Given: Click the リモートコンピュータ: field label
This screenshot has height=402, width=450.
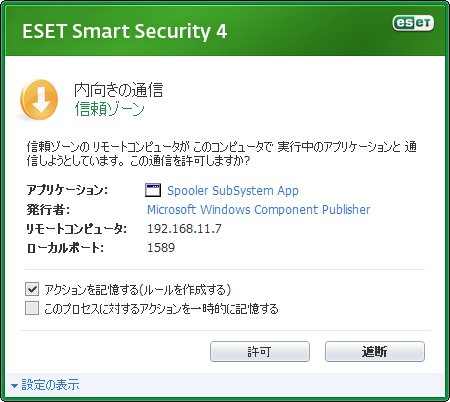Looking at the screenshot, I should (x=76, y=229).
